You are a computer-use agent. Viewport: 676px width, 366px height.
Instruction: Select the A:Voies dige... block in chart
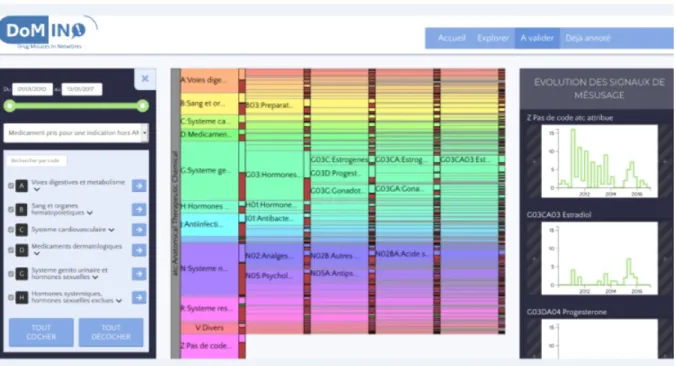pos(209,80)
